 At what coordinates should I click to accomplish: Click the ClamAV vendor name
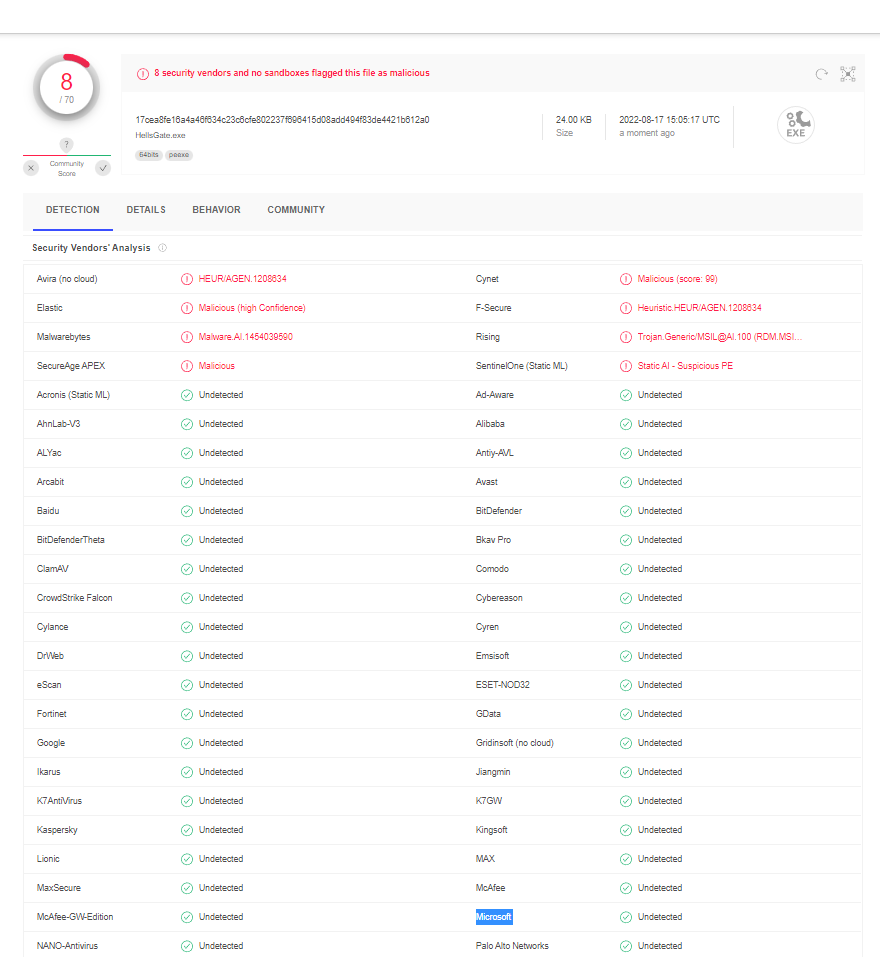(x=52, y=569)
